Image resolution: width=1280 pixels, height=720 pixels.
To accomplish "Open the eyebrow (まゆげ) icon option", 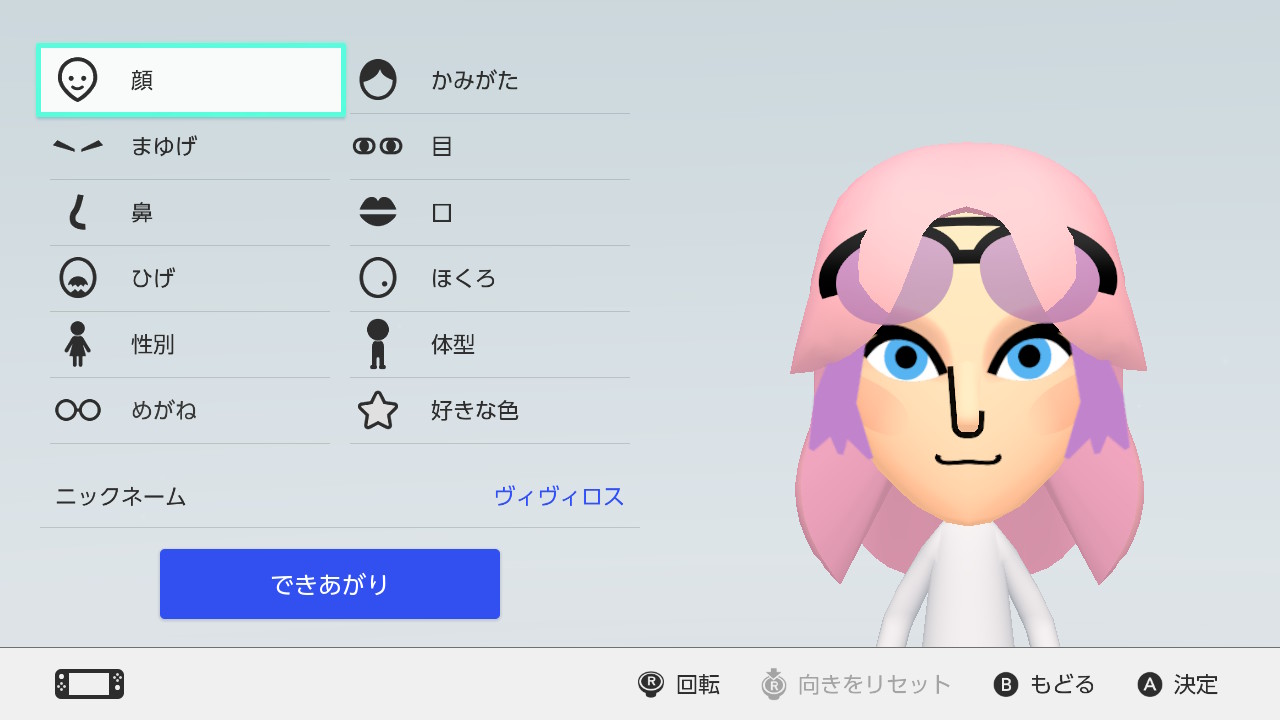I will tap(78, 146).
